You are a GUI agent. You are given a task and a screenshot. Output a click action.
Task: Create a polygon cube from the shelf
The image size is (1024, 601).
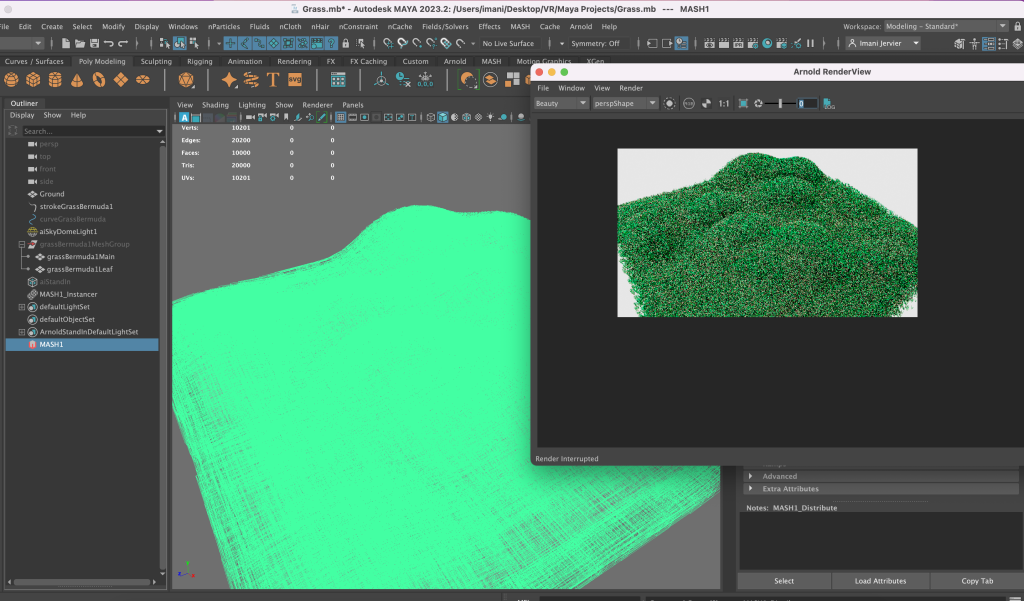[x=33, y=80]
